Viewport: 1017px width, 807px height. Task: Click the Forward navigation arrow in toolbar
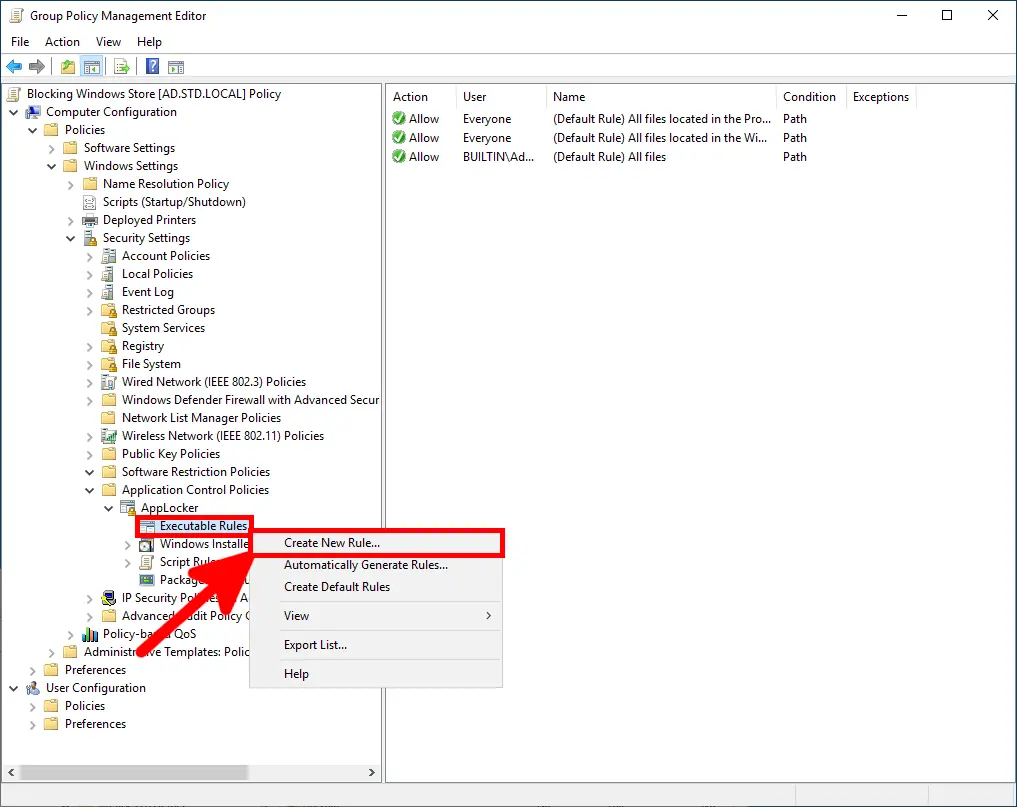pos(35,66)
